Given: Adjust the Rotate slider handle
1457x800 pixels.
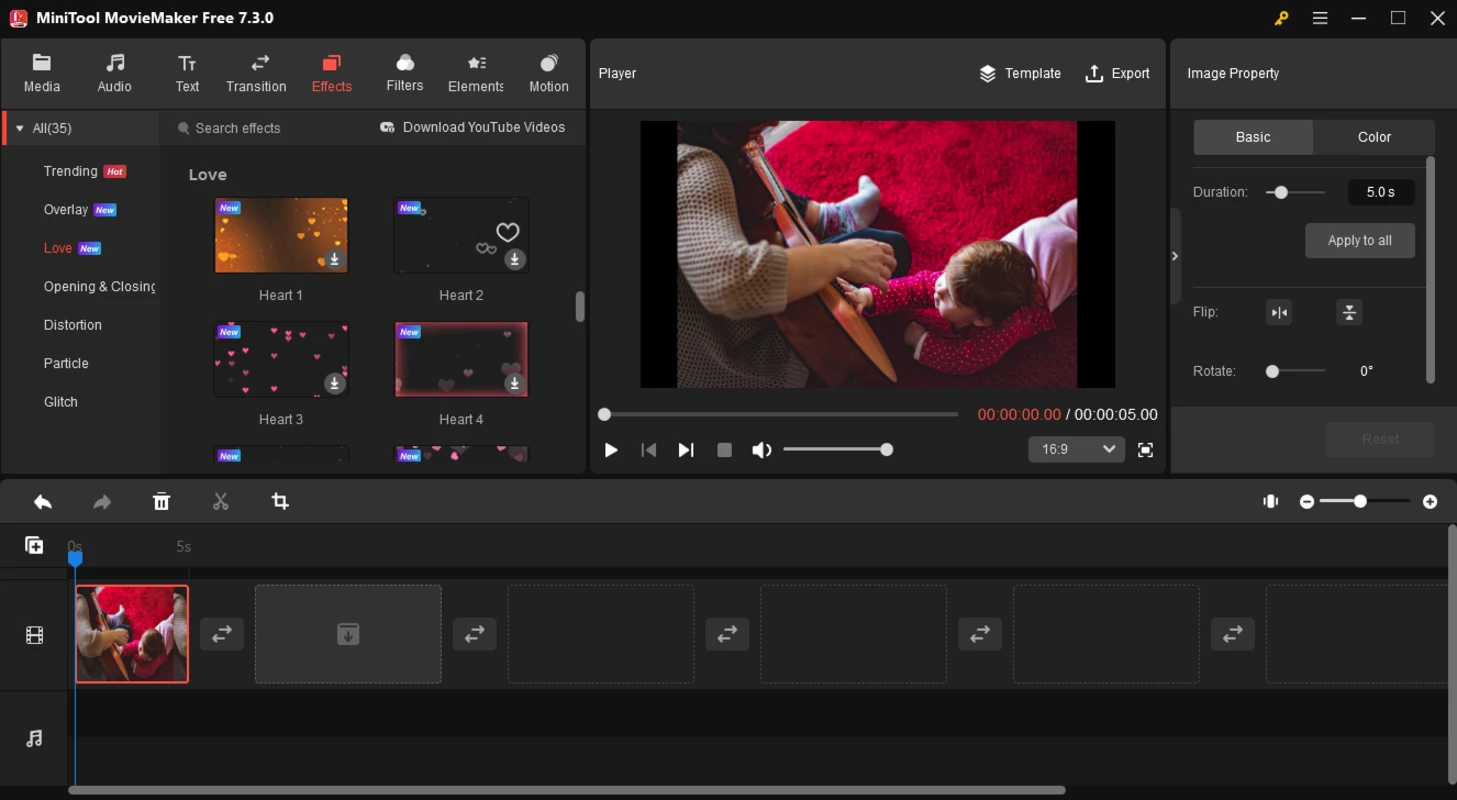Looking at the screenshot, I should (x=1272, y=371).
